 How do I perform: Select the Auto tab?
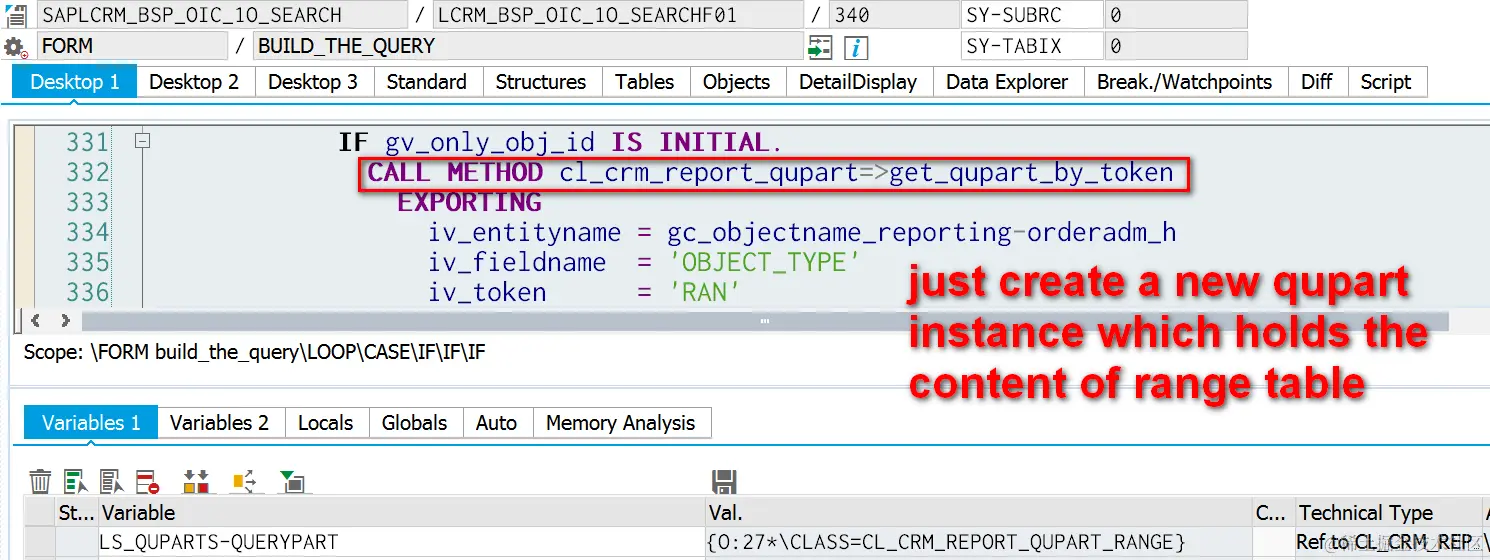pyautogui.click(x=497, y=423)
